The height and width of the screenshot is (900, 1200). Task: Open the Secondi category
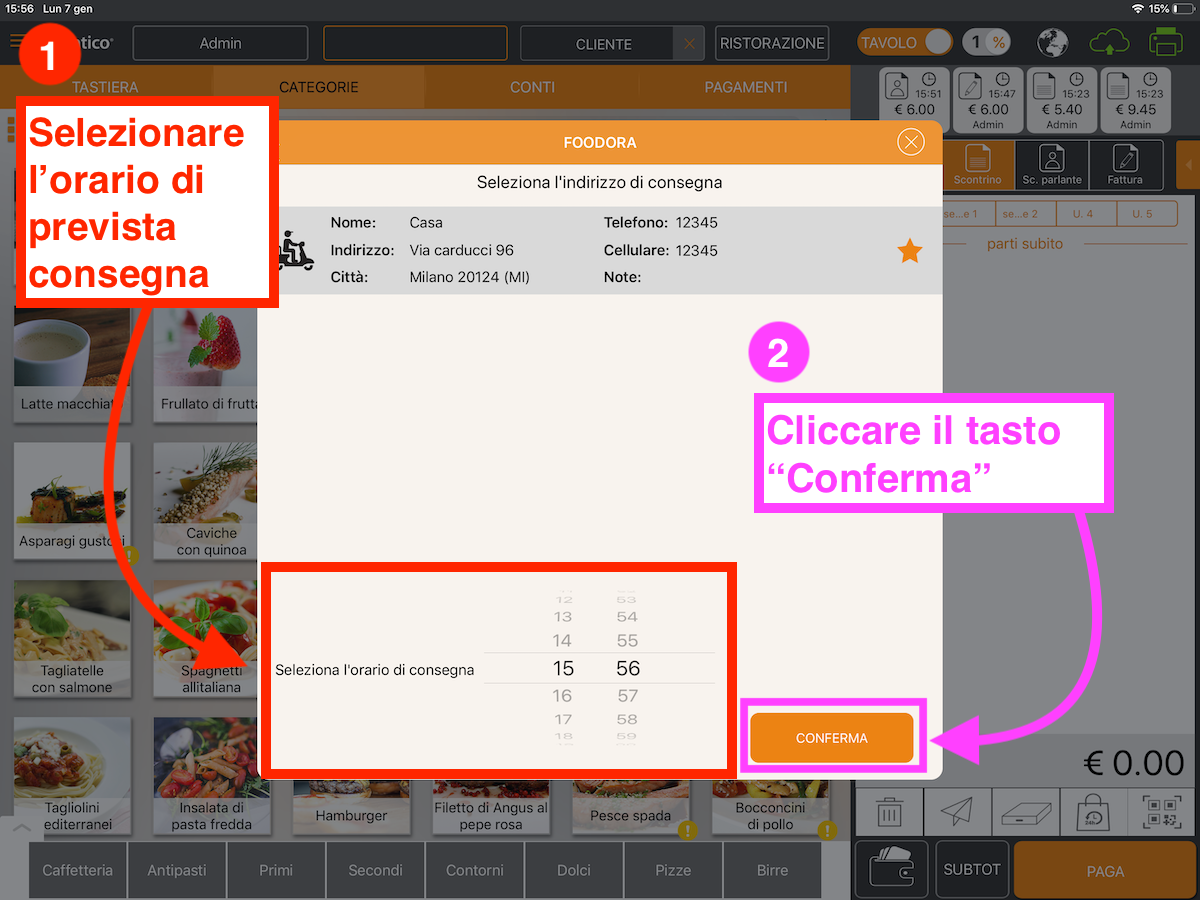coord(375,870)
